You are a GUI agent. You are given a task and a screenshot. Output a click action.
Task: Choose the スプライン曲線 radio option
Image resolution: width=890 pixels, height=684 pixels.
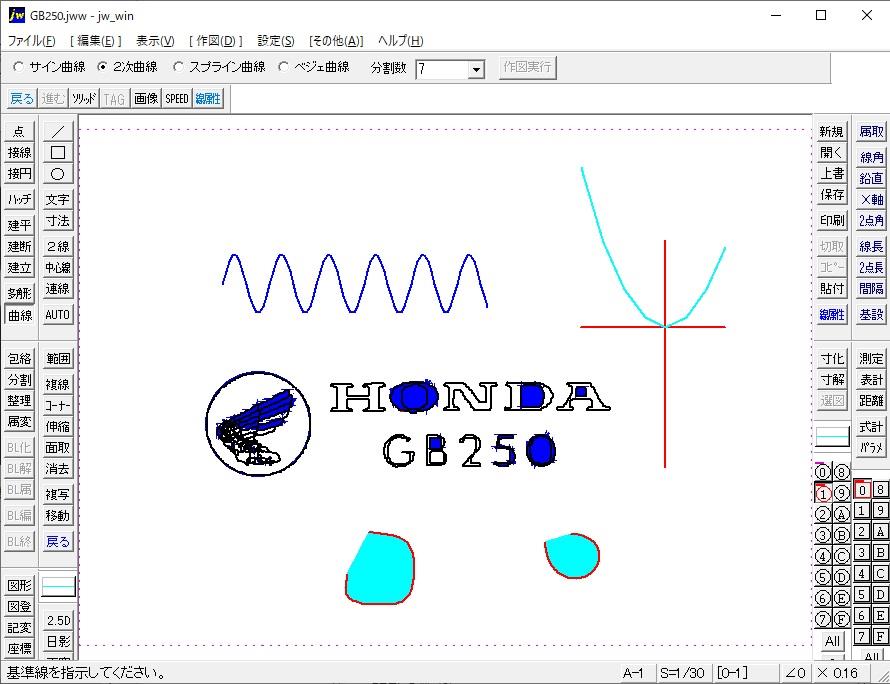219,67
